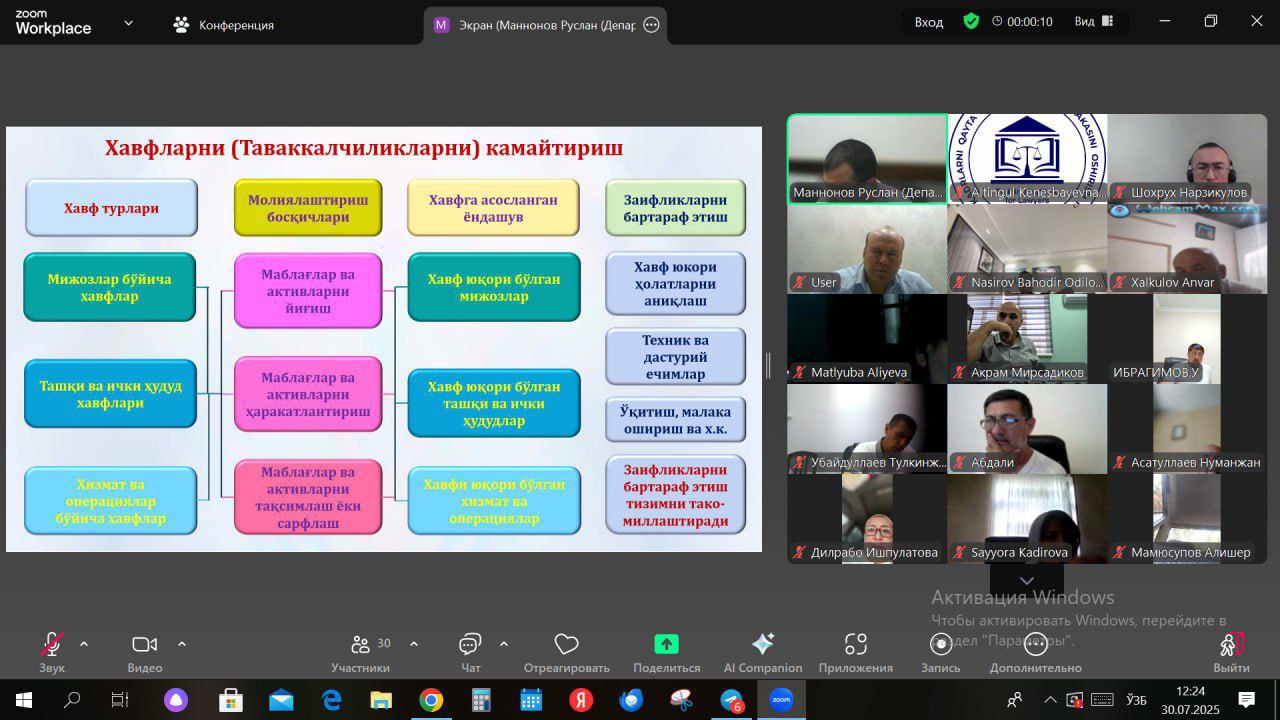The image size is (1280, 720).
Task: Expand video options arrow next to Видео
Action: coord(182,644)
